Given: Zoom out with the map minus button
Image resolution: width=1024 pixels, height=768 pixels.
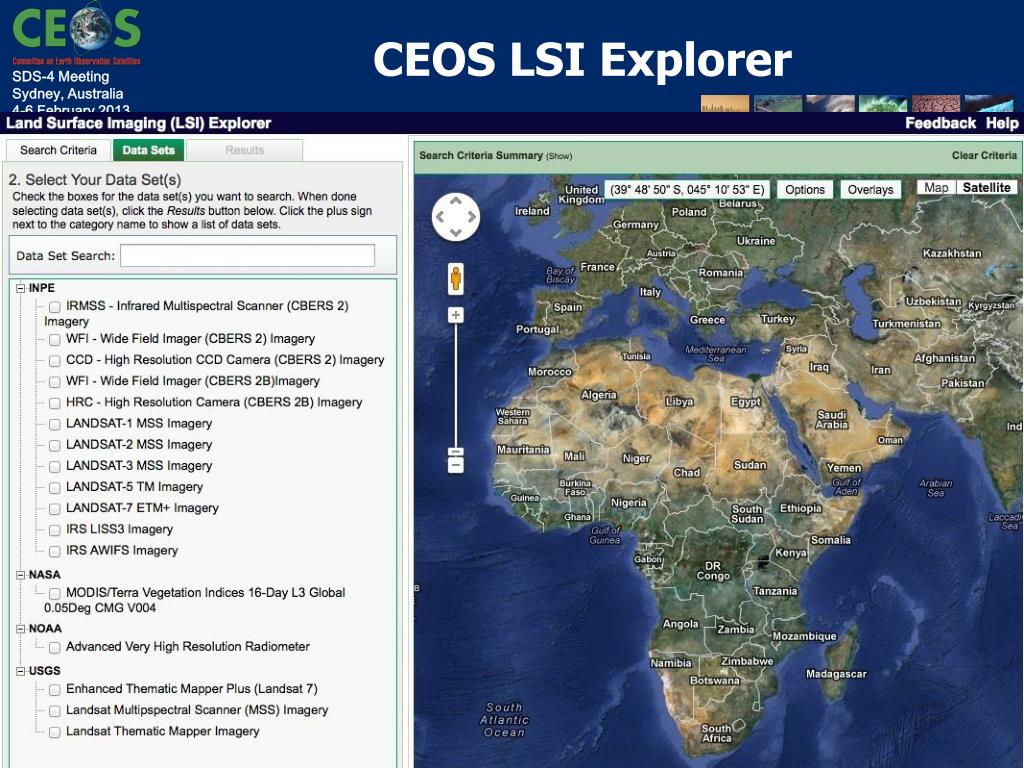Looking at the screenshot, I should pos(456,466).
